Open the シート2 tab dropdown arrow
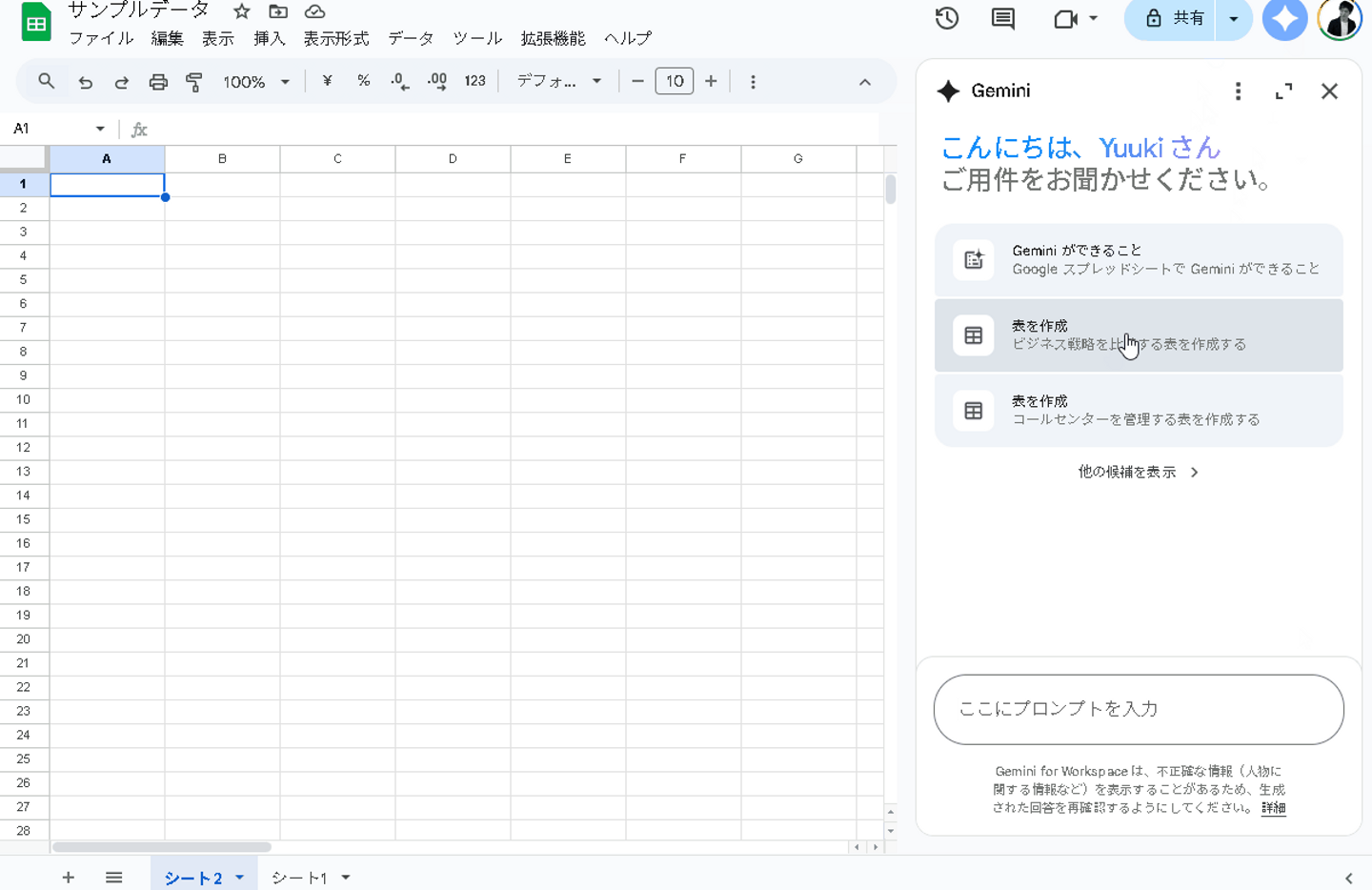 click(x=240, y=877)
